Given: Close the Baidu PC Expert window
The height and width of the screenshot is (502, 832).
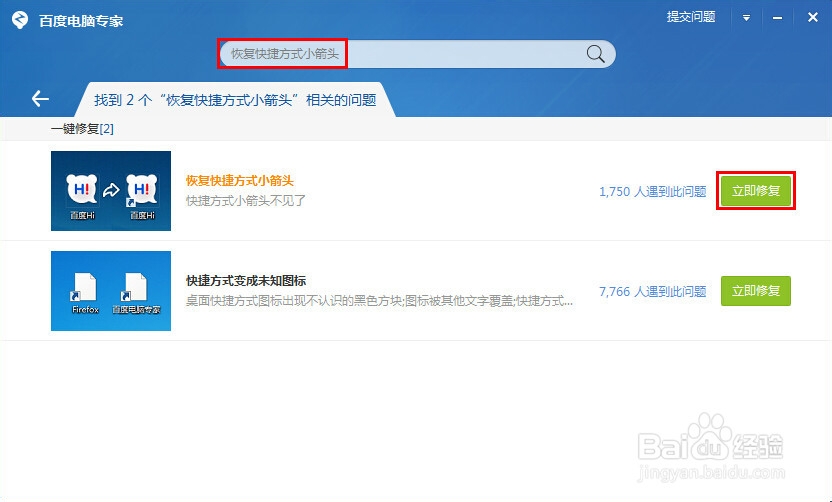Looking at the screenshot, I should [812, 18].
